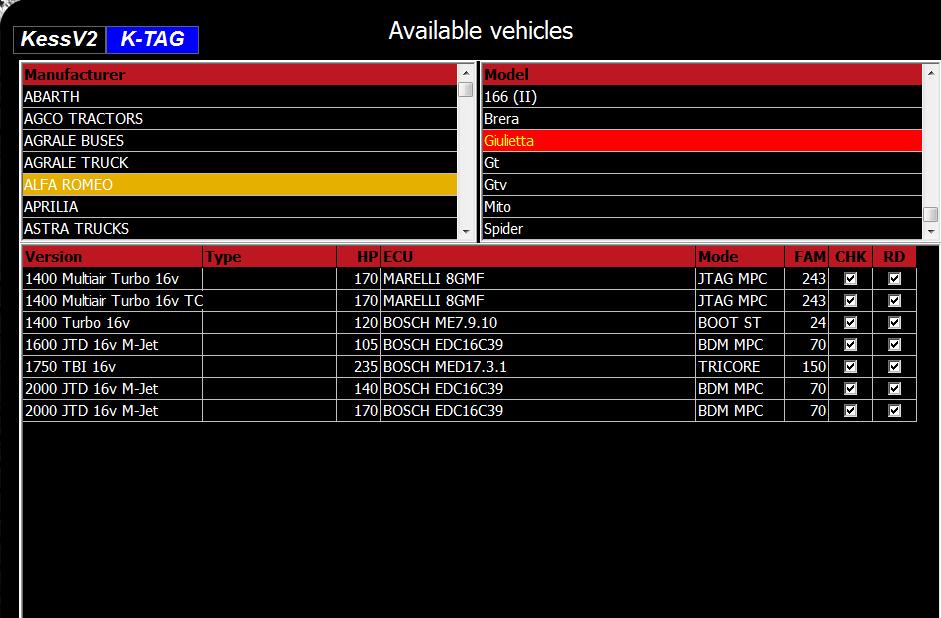Screen dimensions: 941x618
Task: Toggle RD checkbox for 1750 TBI 16v
Action: tap(894, 367)
